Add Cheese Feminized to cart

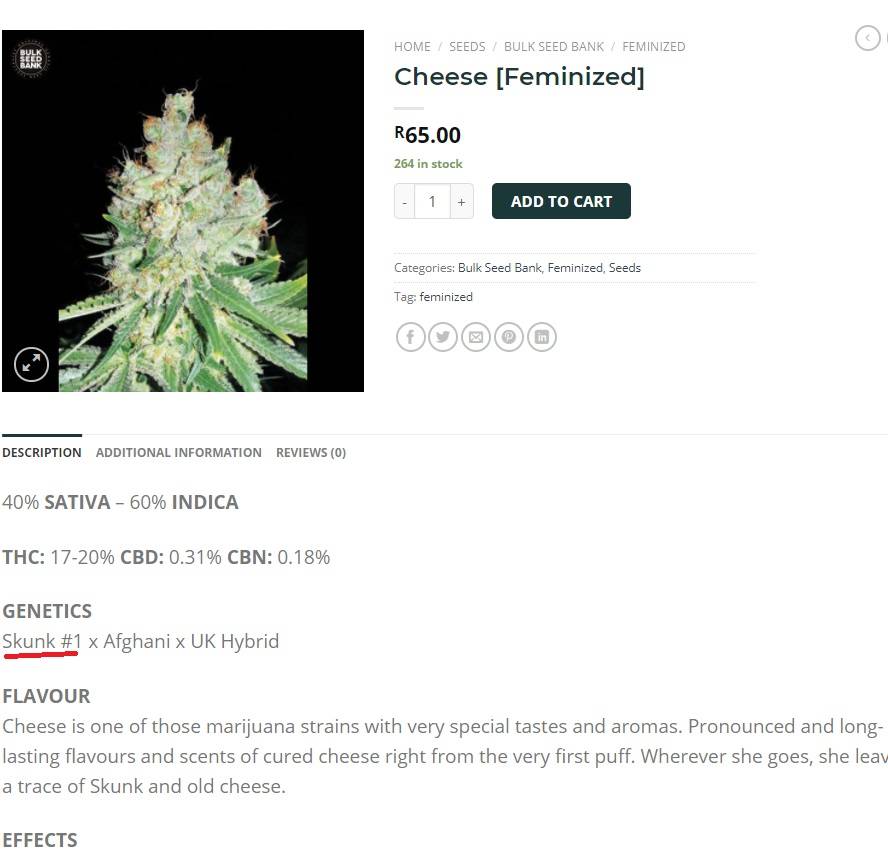pyautogui.click(x=561, y=201)
